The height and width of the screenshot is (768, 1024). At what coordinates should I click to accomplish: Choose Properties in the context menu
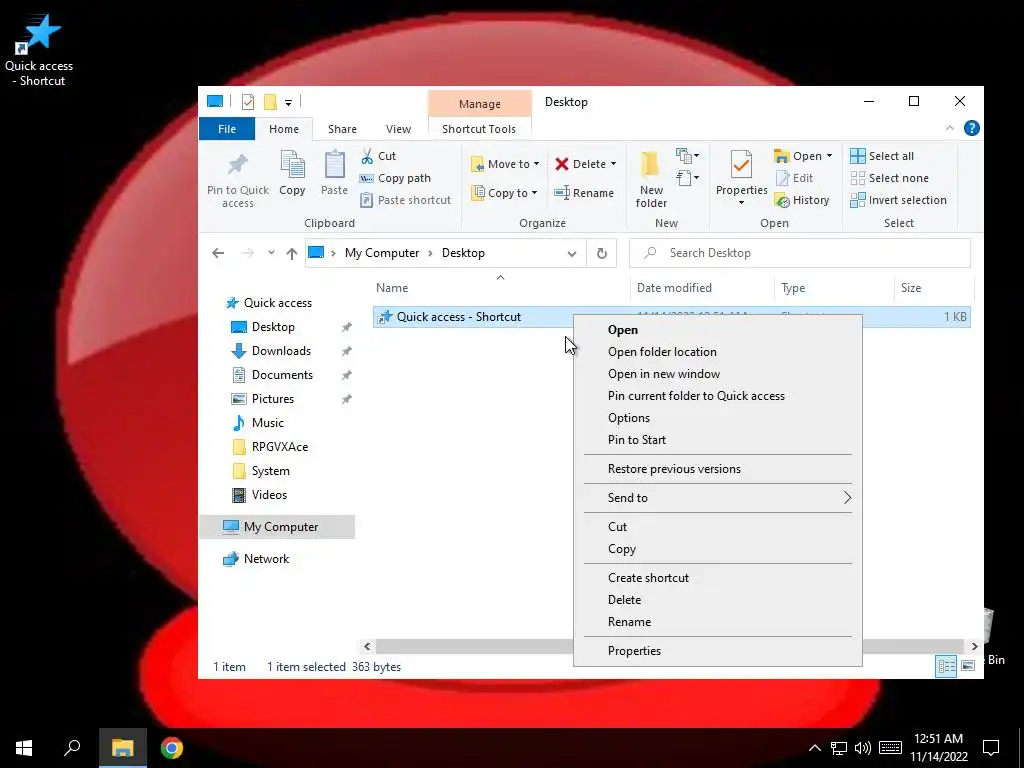(x=718, y=651)
